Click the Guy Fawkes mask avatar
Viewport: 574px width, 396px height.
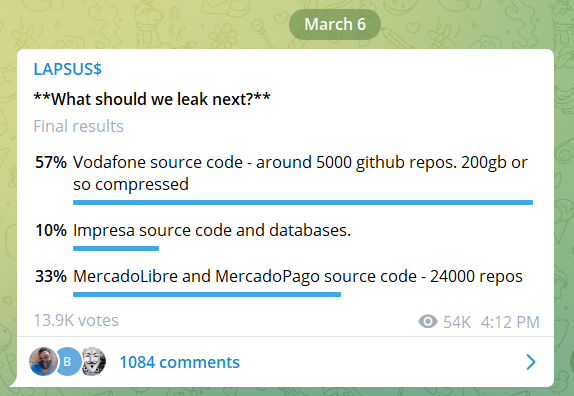pos(93,362)
